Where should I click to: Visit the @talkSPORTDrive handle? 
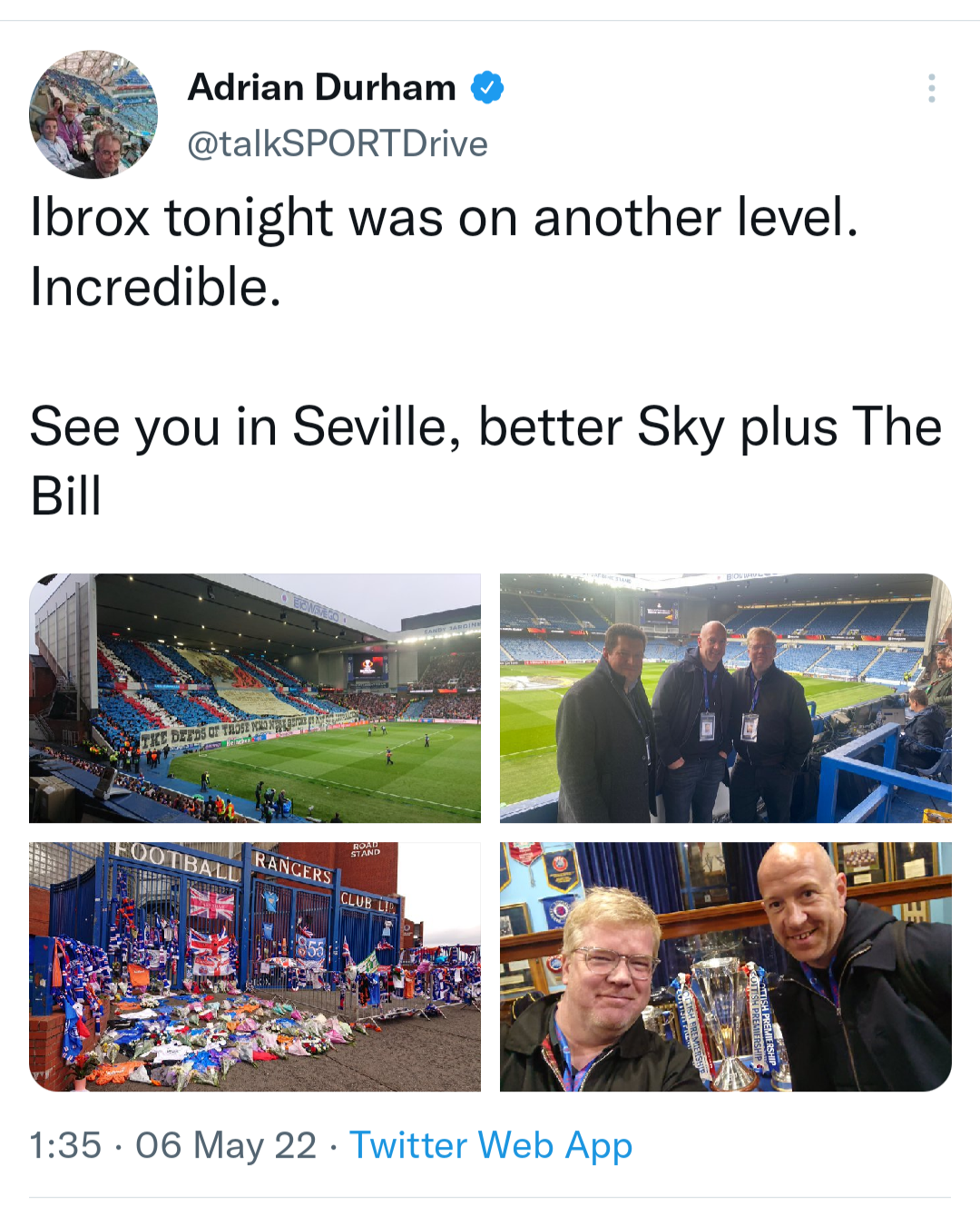pyautogui.click(x=338, y=143)
